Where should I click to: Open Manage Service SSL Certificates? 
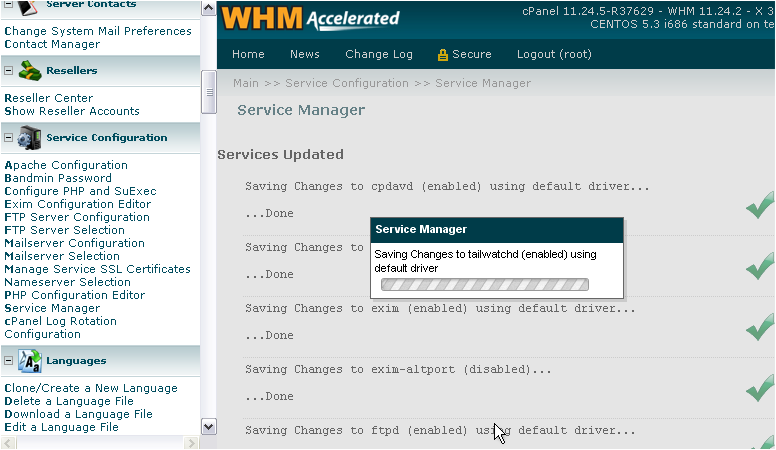[x=97, y=269]
